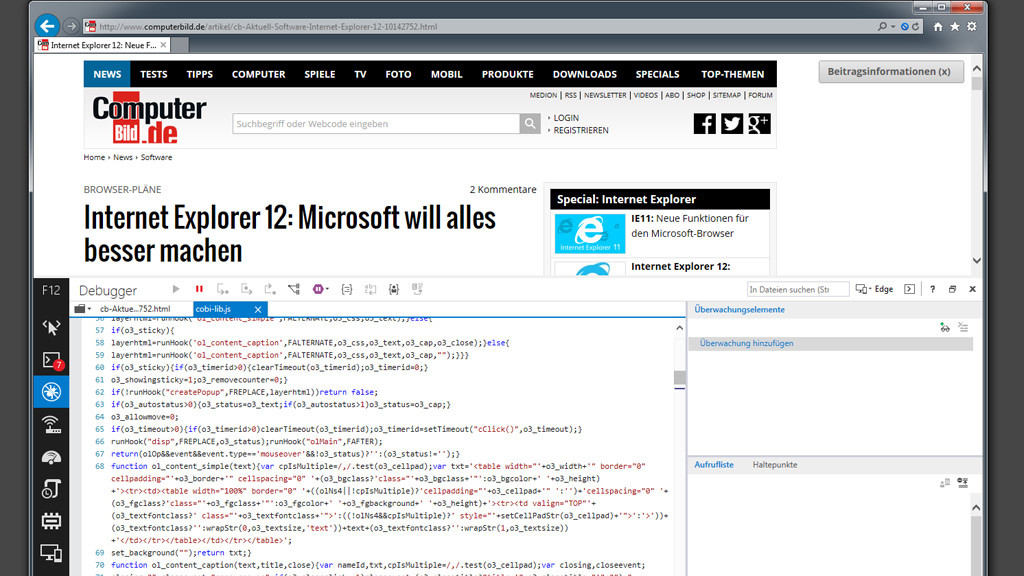Click the Step Out debugger icon
This screenshot has height=576, width=1024.
click(x=270, y=289)
